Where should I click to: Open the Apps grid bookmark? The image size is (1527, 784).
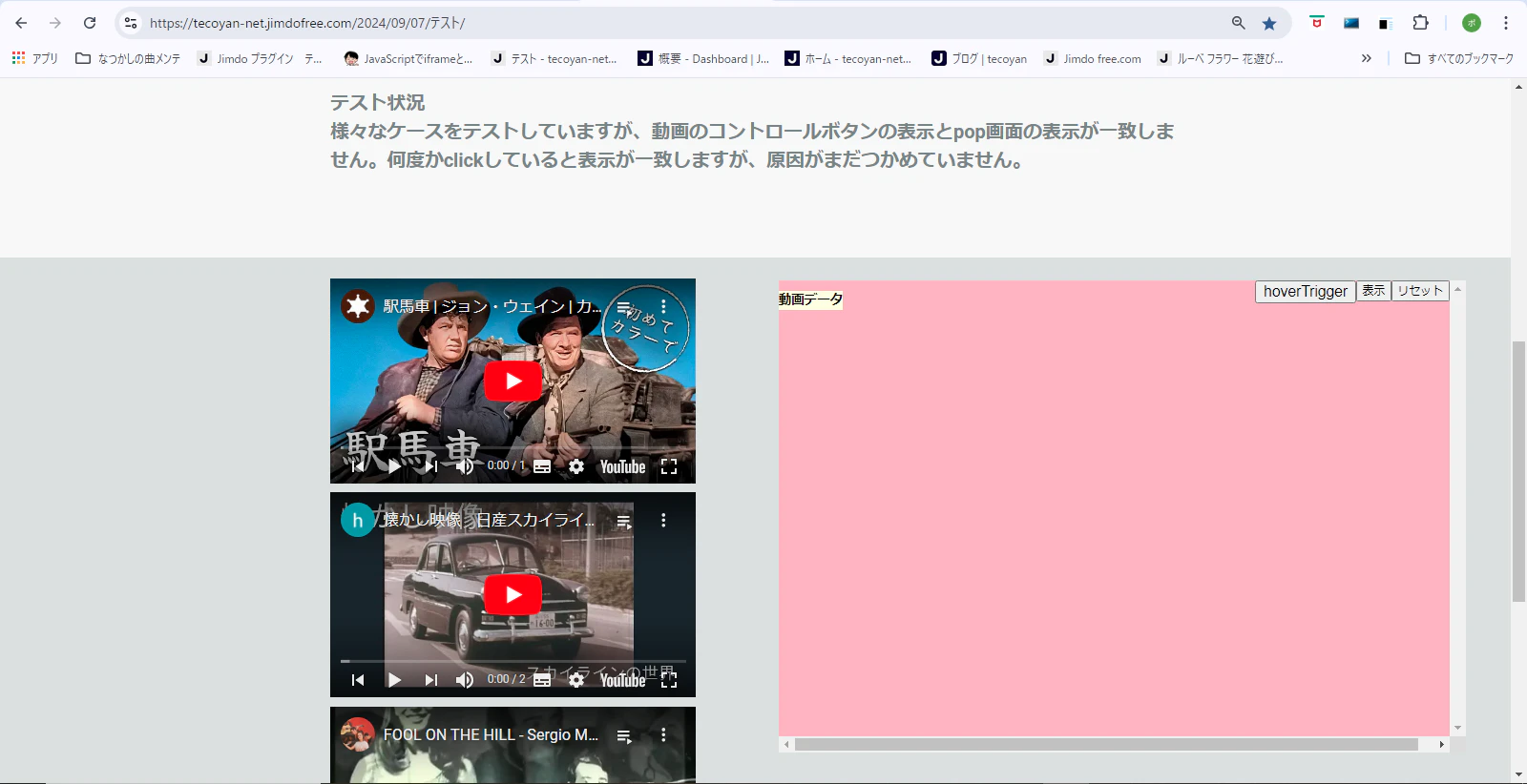point(34,58)
